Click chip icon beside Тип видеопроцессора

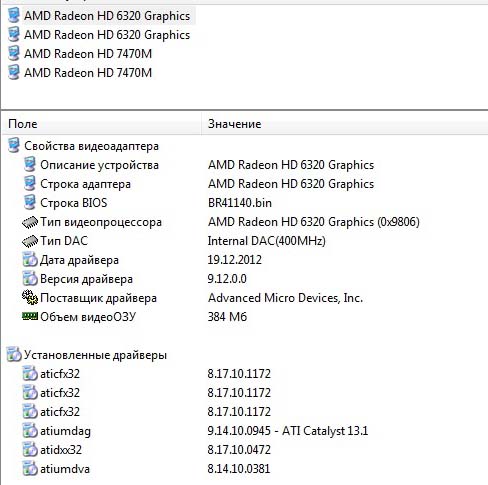30,222
